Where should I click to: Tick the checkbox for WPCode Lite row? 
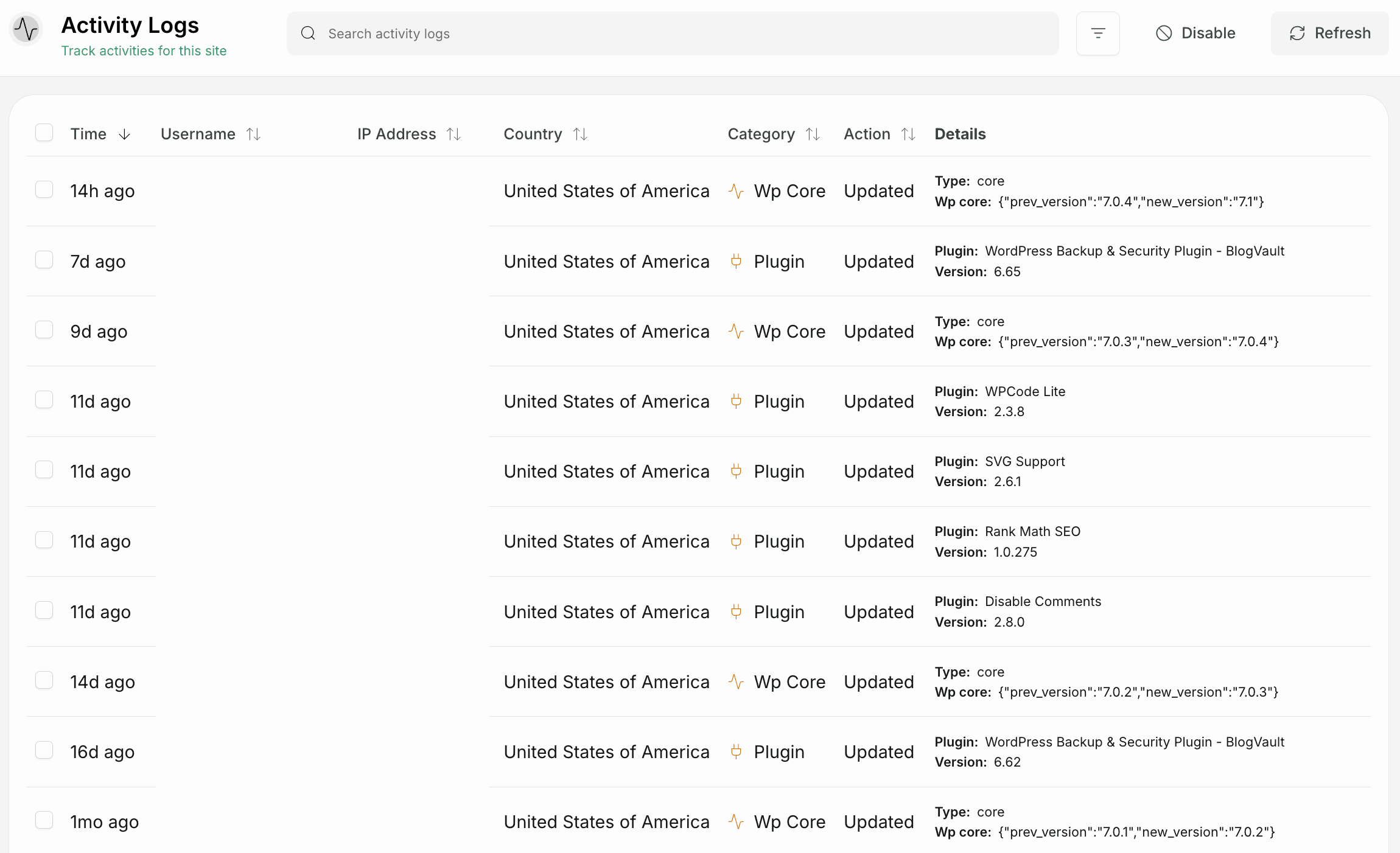[x=44, y=400]
